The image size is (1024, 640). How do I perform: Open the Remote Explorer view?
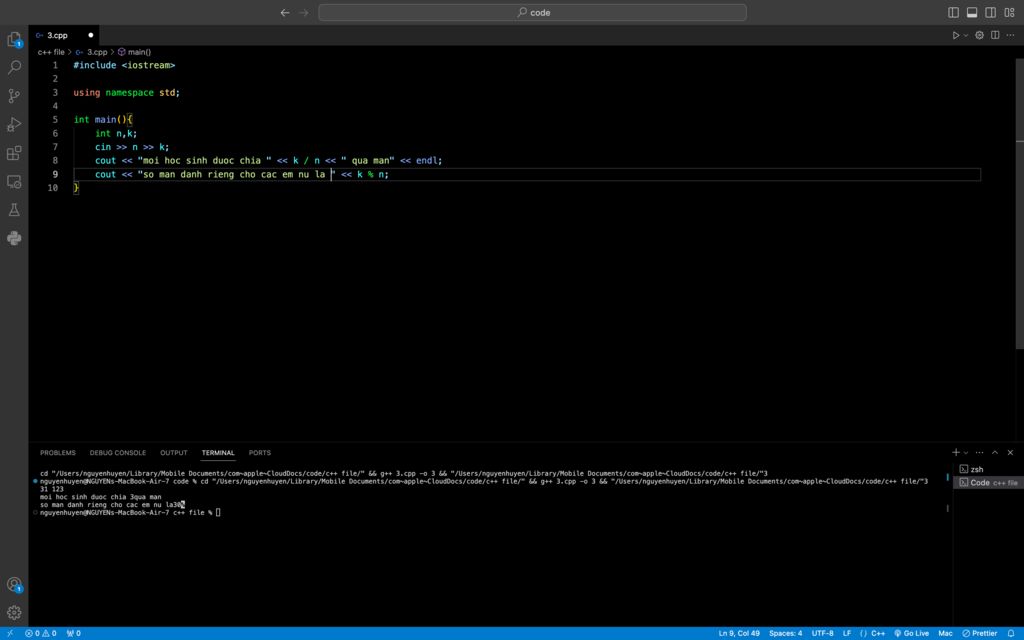click(14, 182)
